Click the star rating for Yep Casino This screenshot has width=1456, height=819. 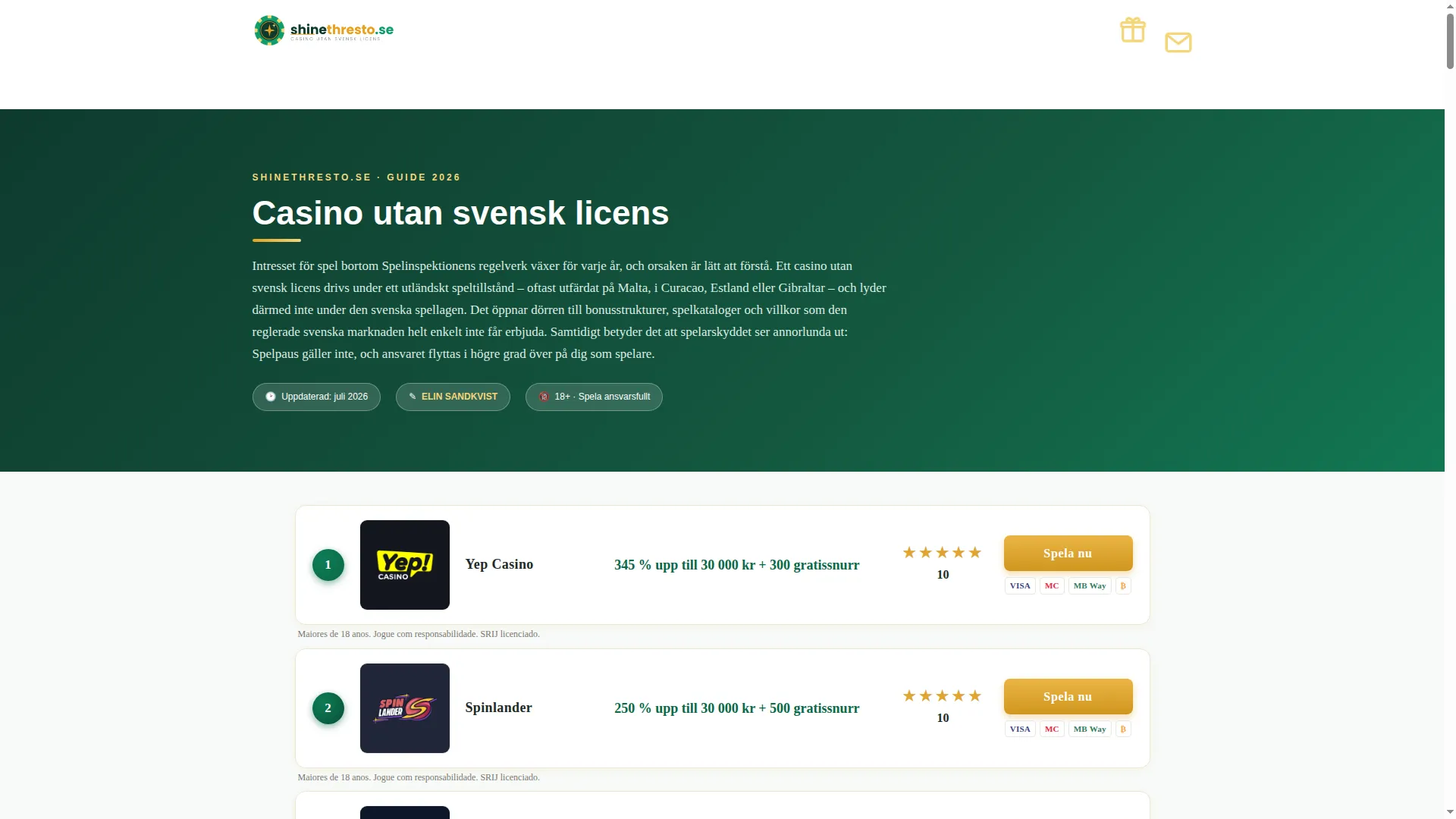pos(943,553)
